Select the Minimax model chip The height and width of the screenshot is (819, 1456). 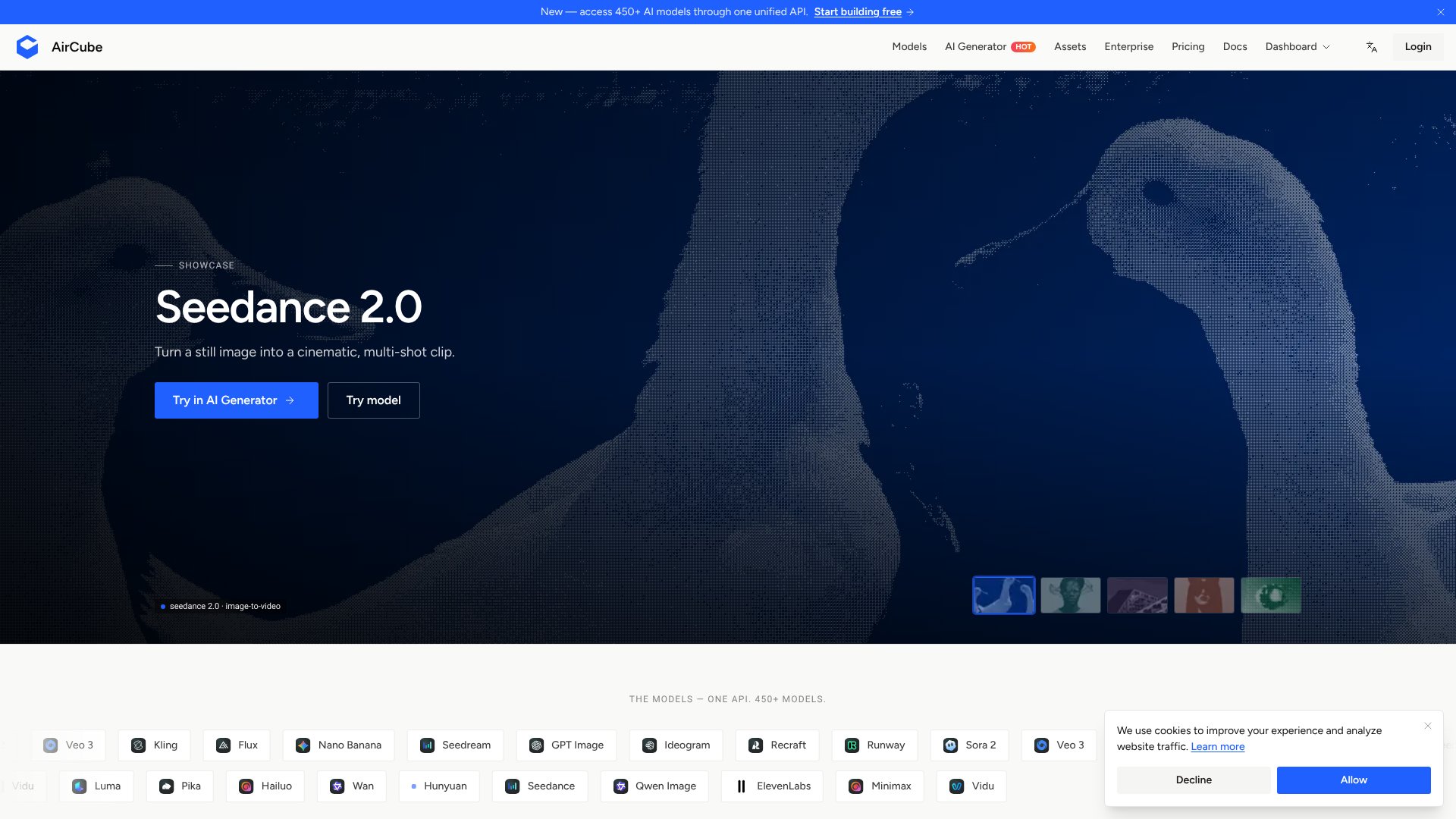[880, 786]
